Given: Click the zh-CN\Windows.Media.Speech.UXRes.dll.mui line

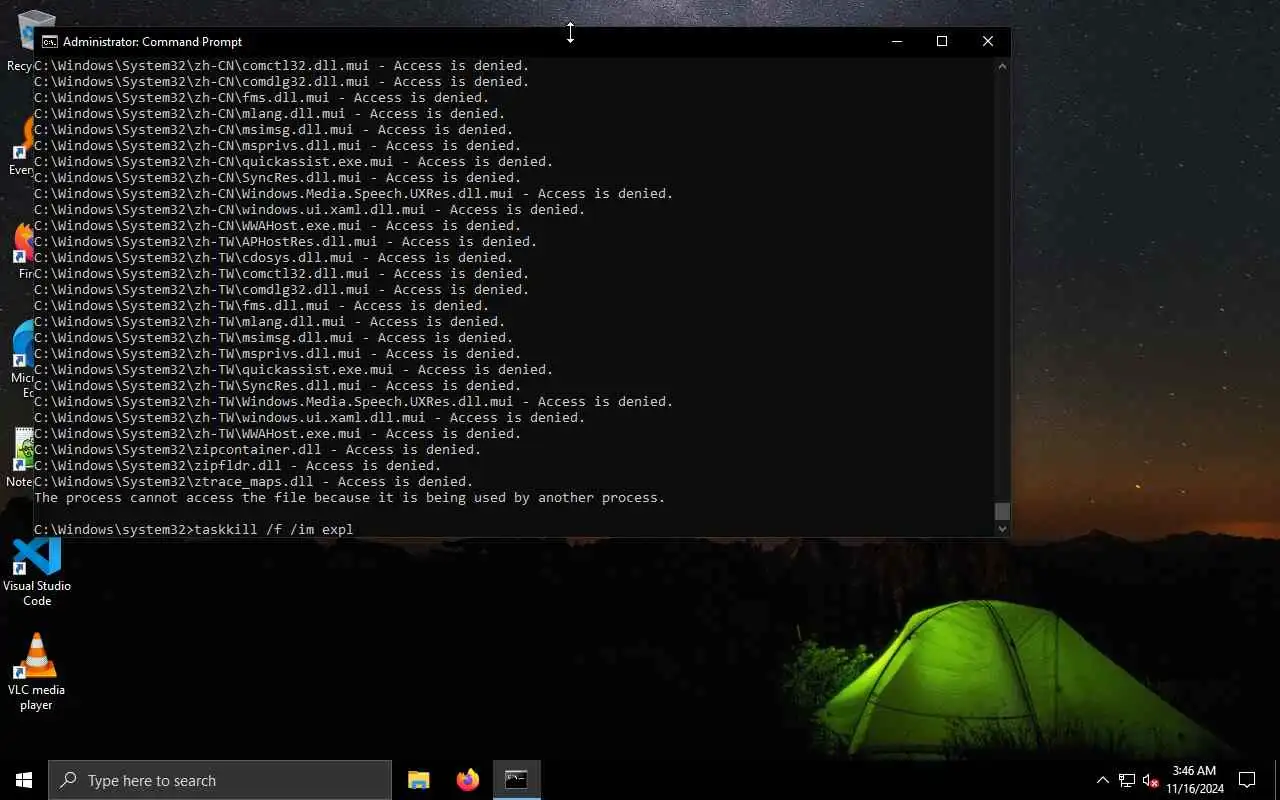Looking at the screenshot, I should coord(354,193).
